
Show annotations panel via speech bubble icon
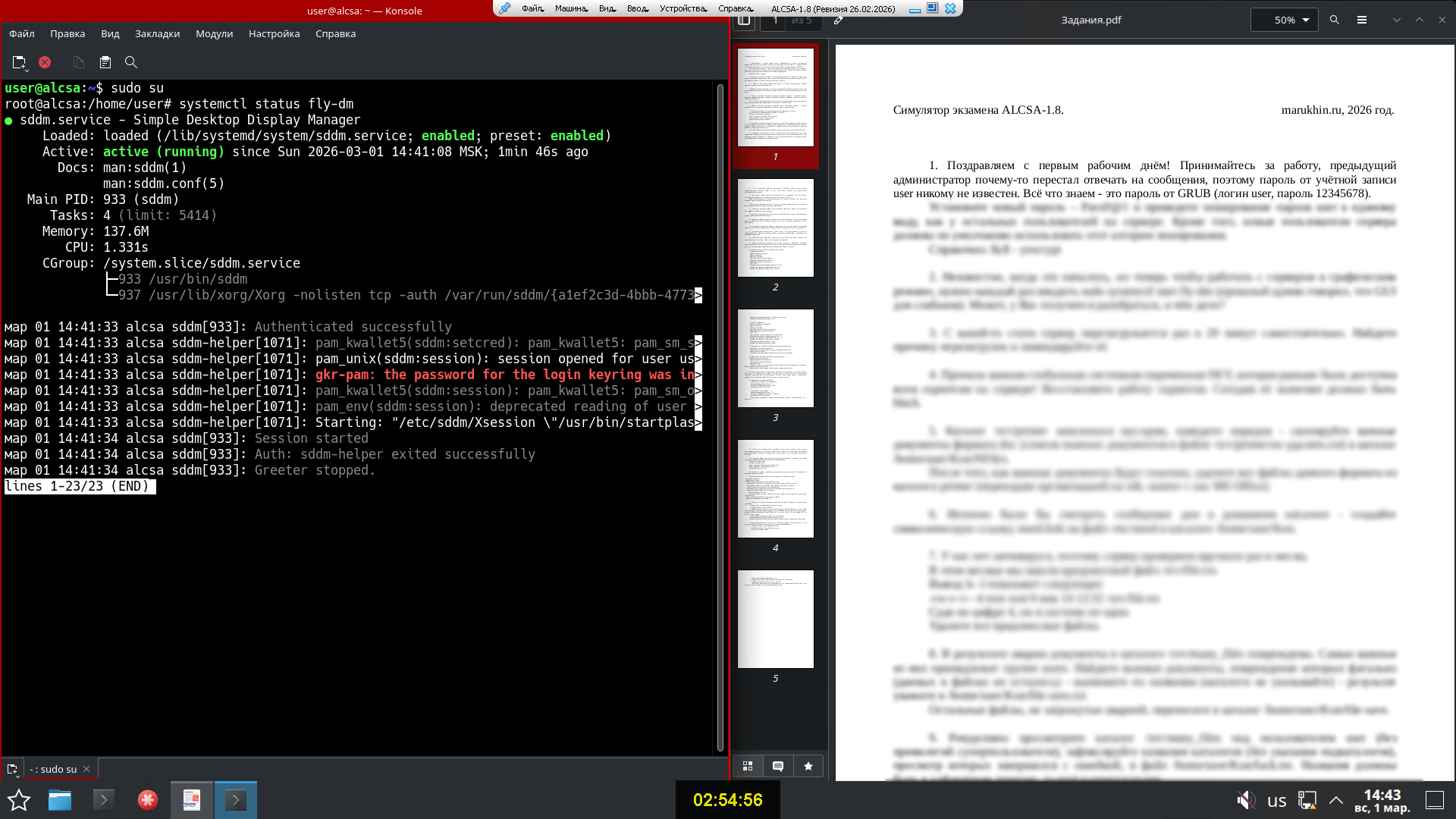tap(778, 766)
